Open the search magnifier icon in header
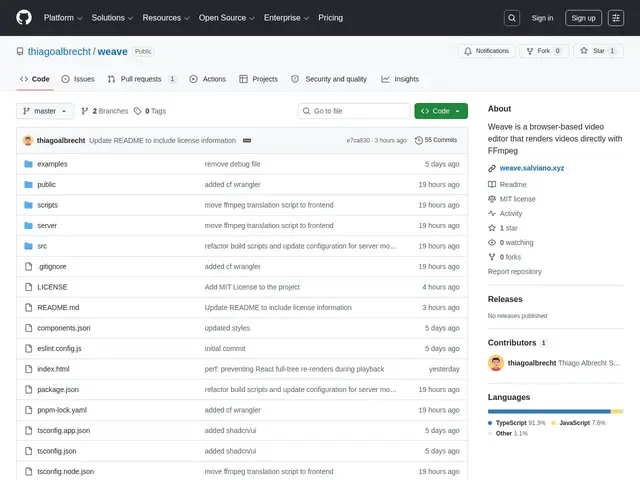The height and width of the screenshot is (480, 640). (512, 18)
